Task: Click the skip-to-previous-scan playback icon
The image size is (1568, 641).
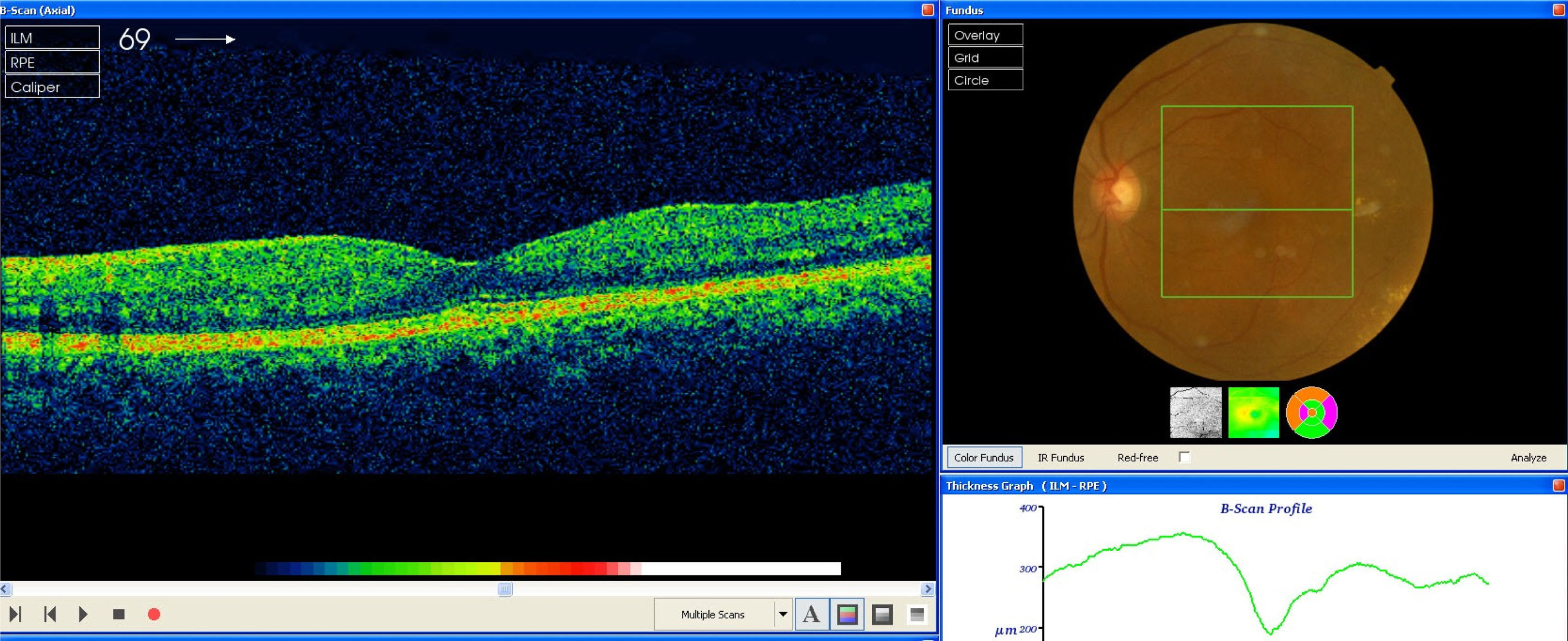Action: [x=50, y=614]
